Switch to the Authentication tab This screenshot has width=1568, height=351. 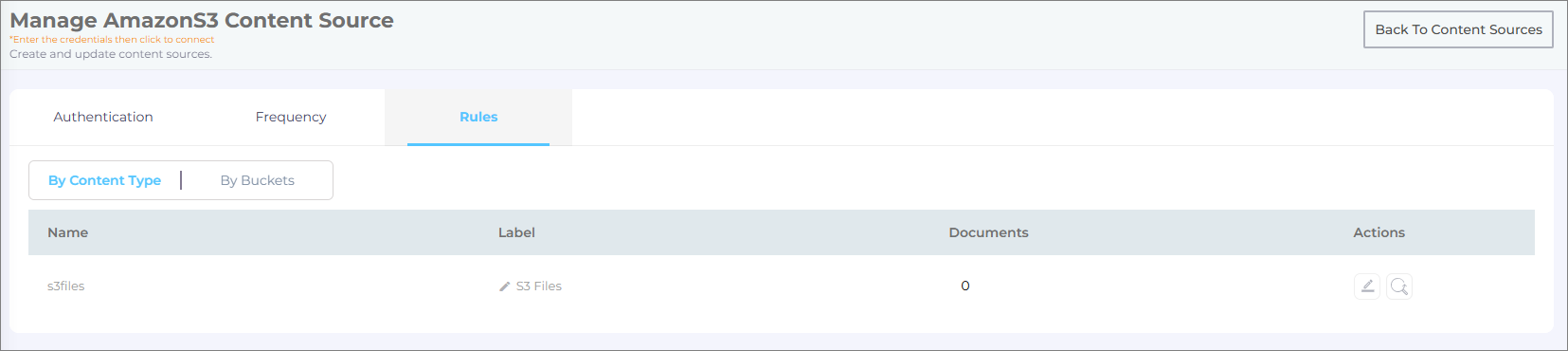pos(103,117)
